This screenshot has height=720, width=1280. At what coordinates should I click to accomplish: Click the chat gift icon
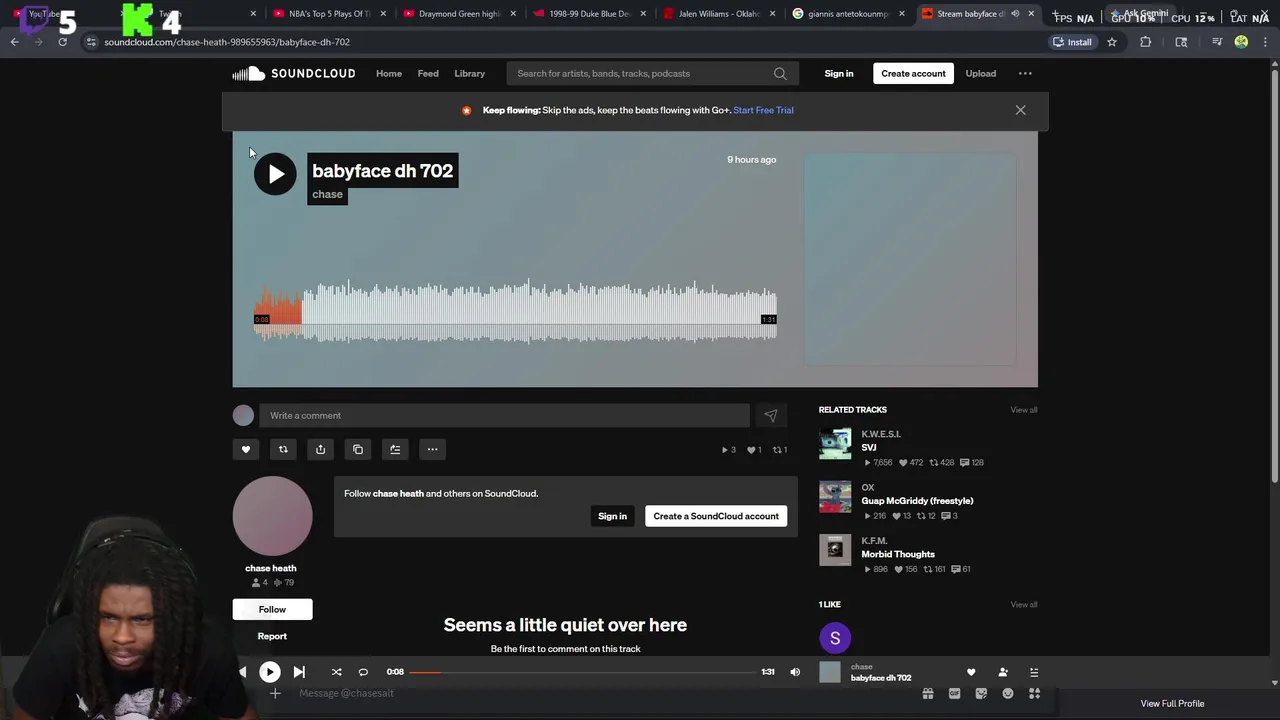click(x=927, y=693)
